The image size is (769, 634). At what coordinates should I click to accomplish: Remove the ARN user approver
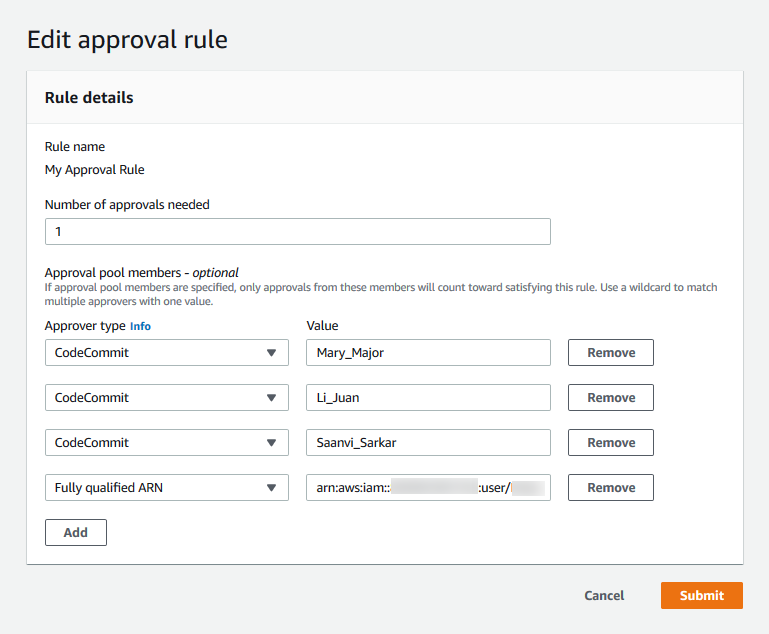[610, 488]
